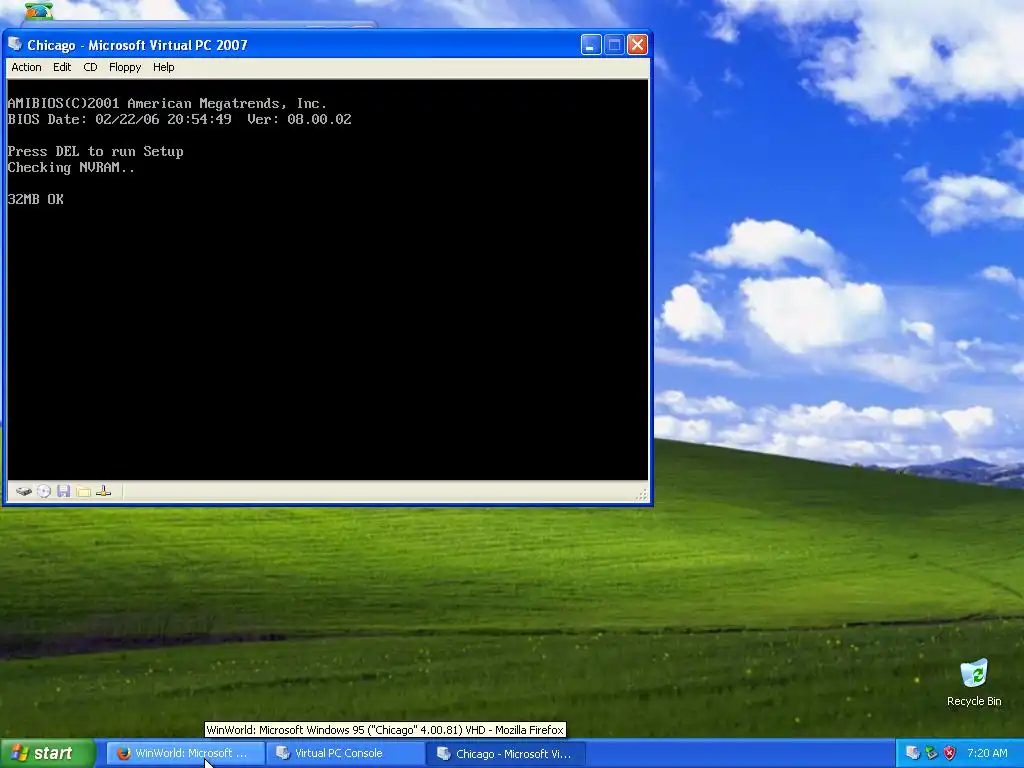
Task: Open the Floppy menu
Action: point(125,67)
